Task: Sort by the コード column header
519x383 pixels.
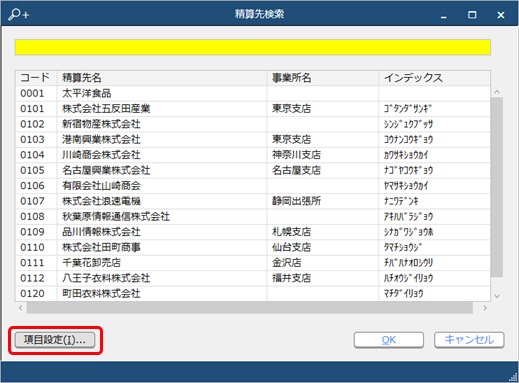Action: pos(36,78)
